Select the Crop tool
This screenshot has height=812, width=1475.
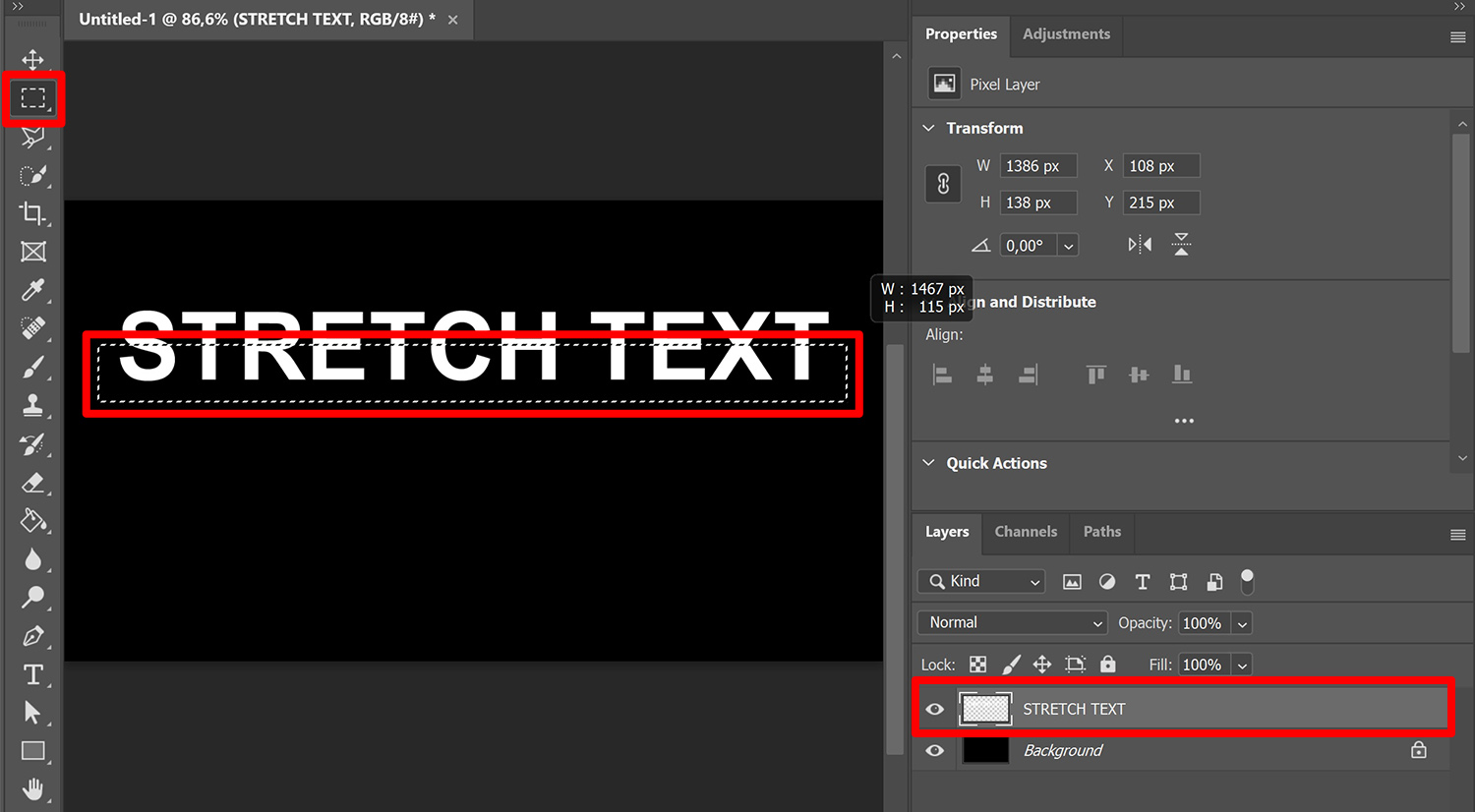(32, 213)
